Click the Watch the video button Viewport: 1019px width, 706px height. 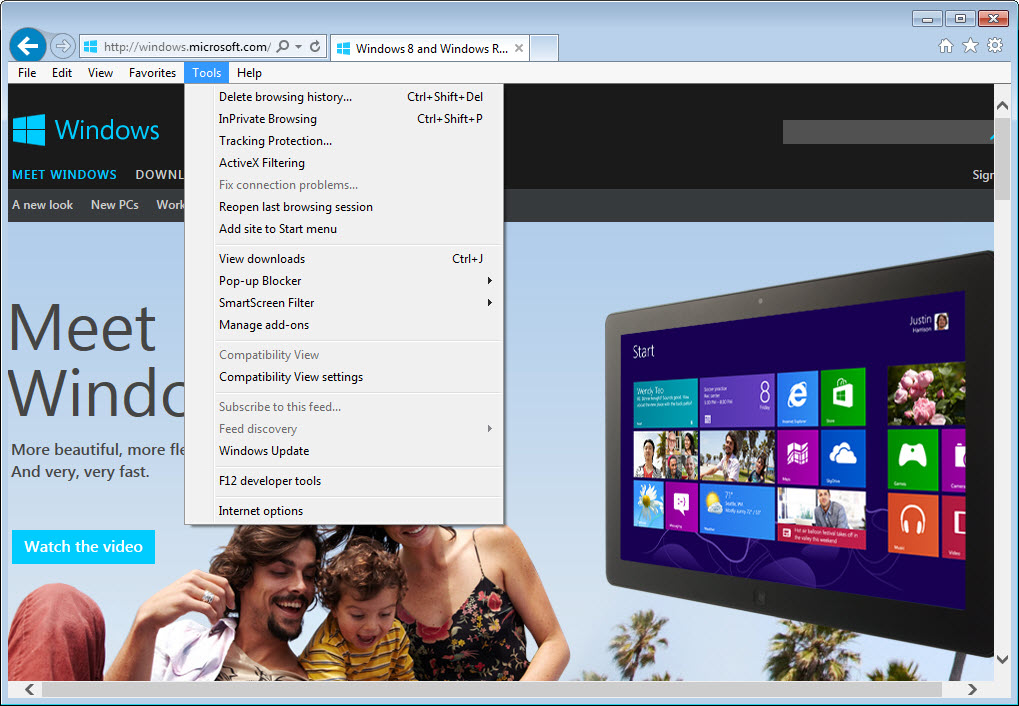pyautogui.click(x=83, y=547)
